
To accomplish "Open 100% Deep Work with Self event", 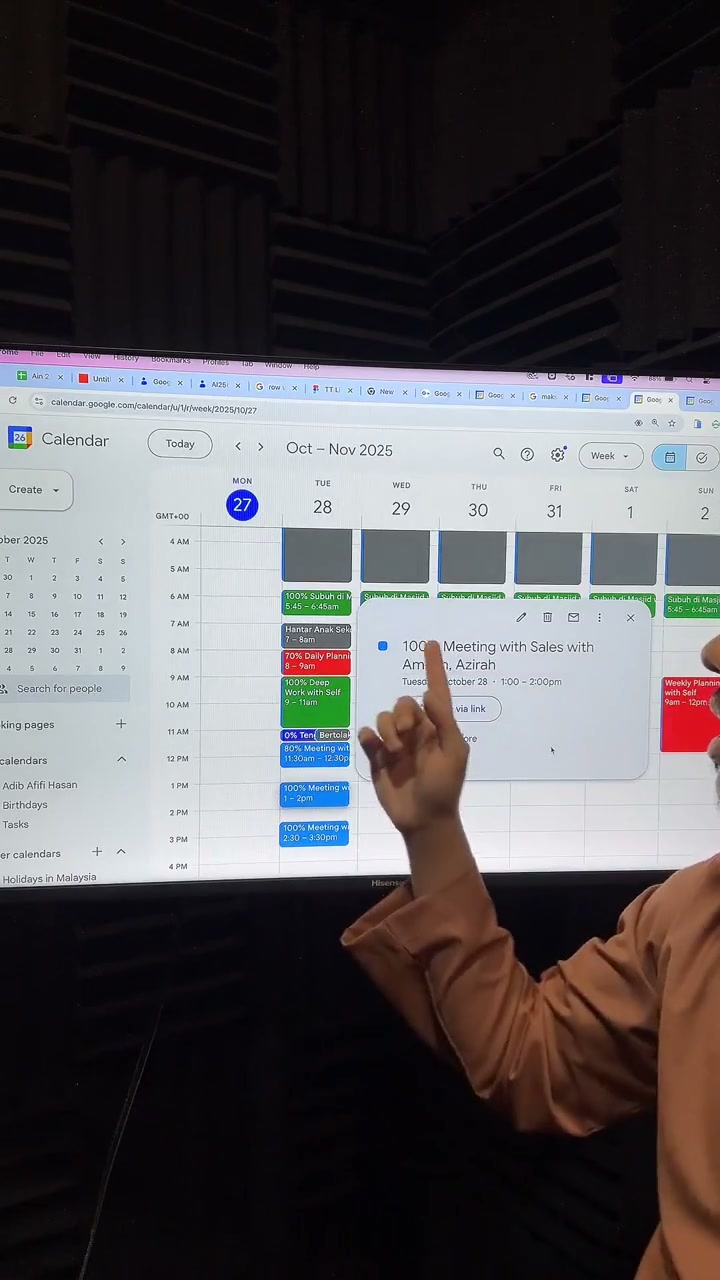I will click(x=316, y=702).
